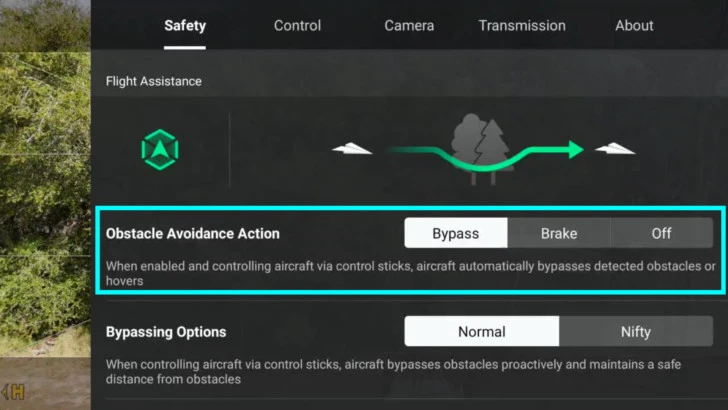
Task: Click the Bypassing Options label
Action: [166, 332]
